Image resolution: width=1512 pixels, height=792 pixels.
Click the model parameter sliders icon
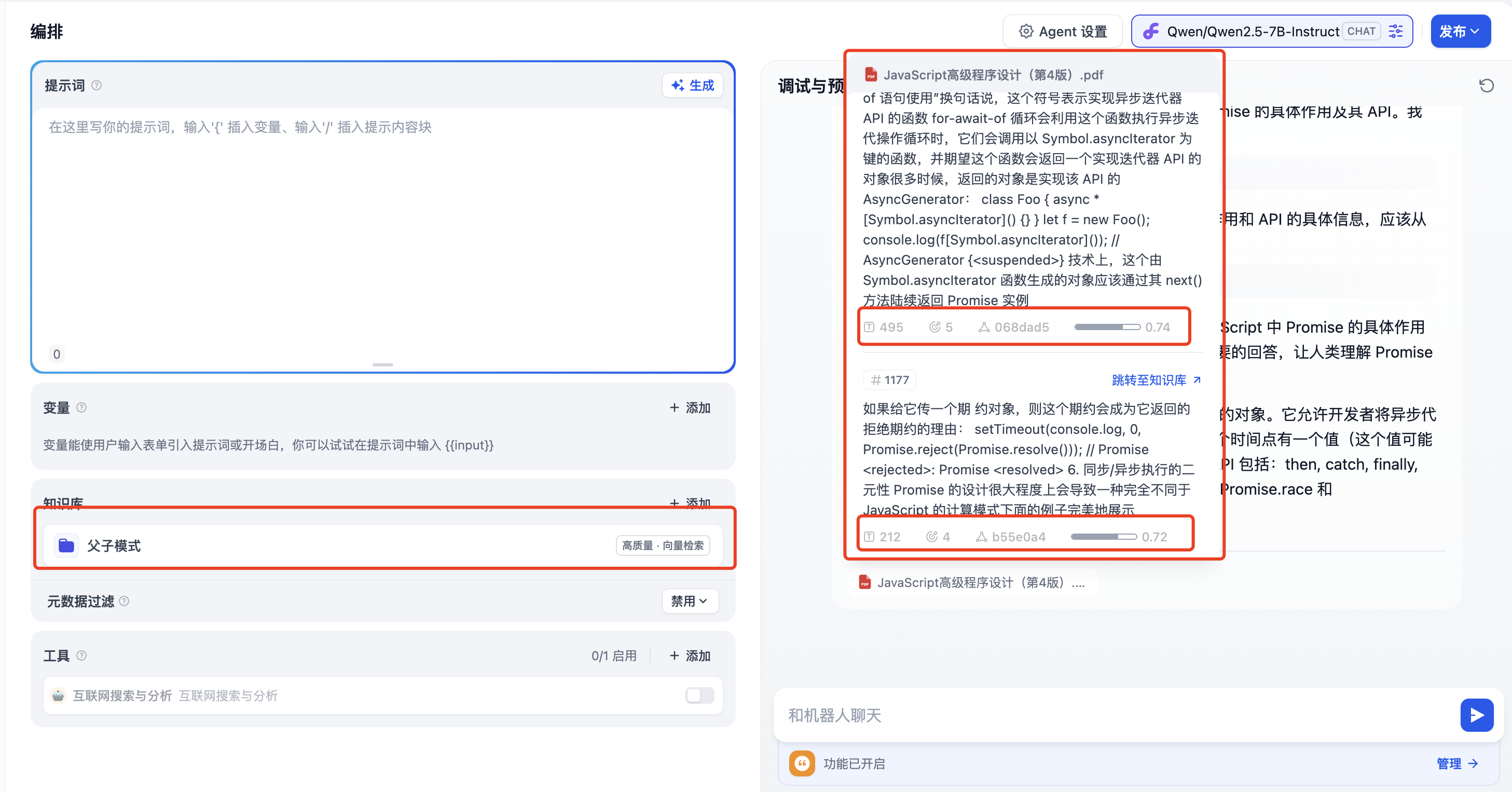point(1396,32)
